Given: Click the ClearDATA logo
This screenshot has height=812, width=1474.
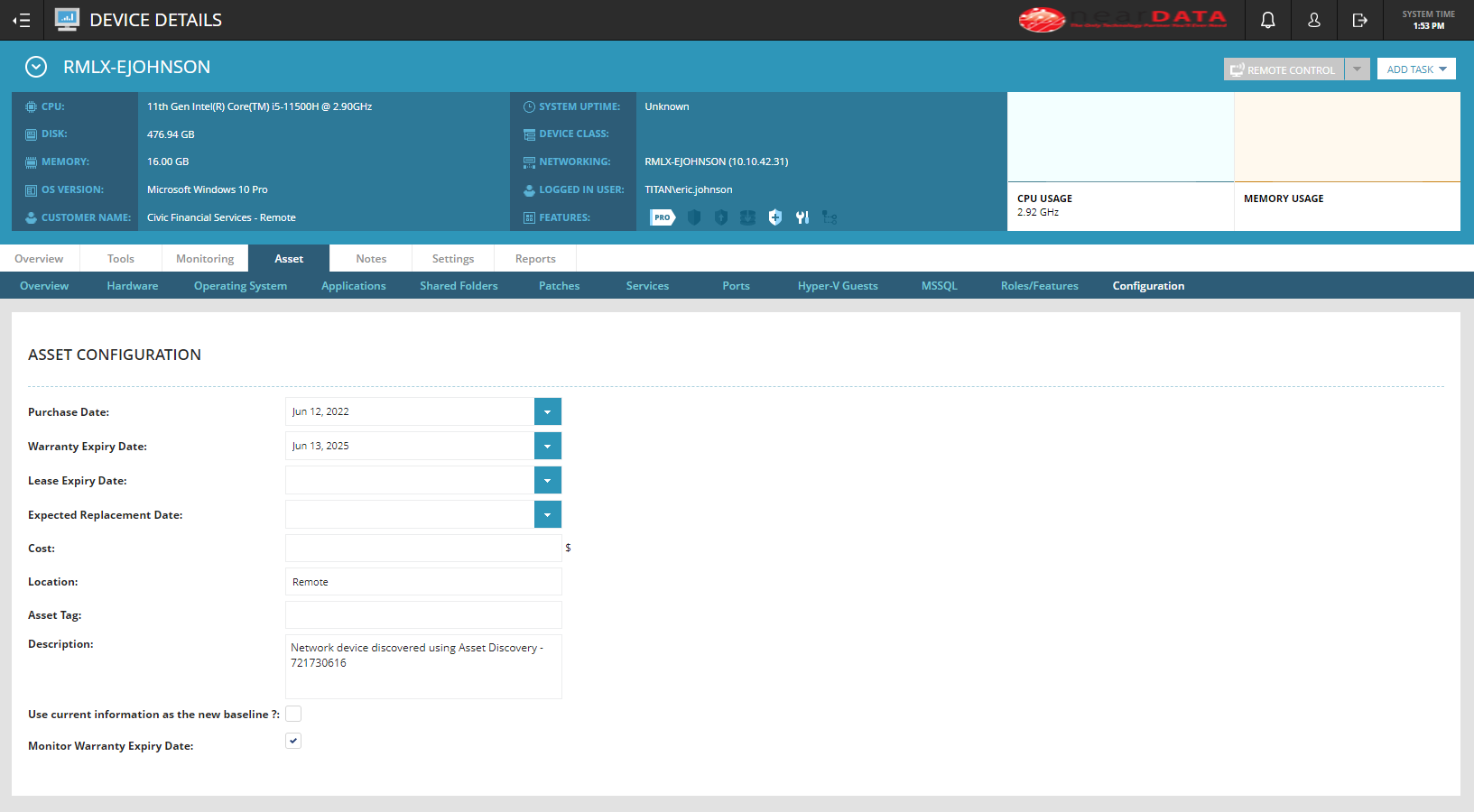Looking at the screenshot, I should point(1123,19).
